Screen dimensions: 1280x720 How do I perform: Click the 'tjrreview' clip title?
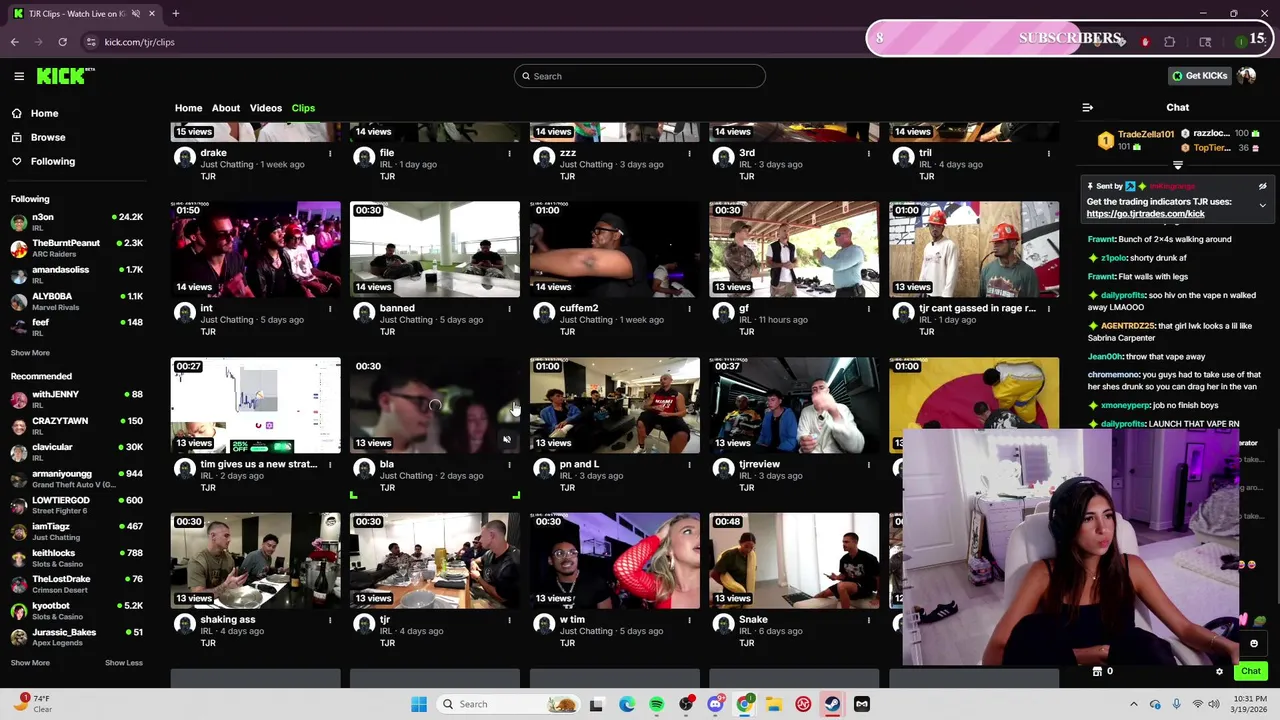pyautogui.click(x=759, y=464)
